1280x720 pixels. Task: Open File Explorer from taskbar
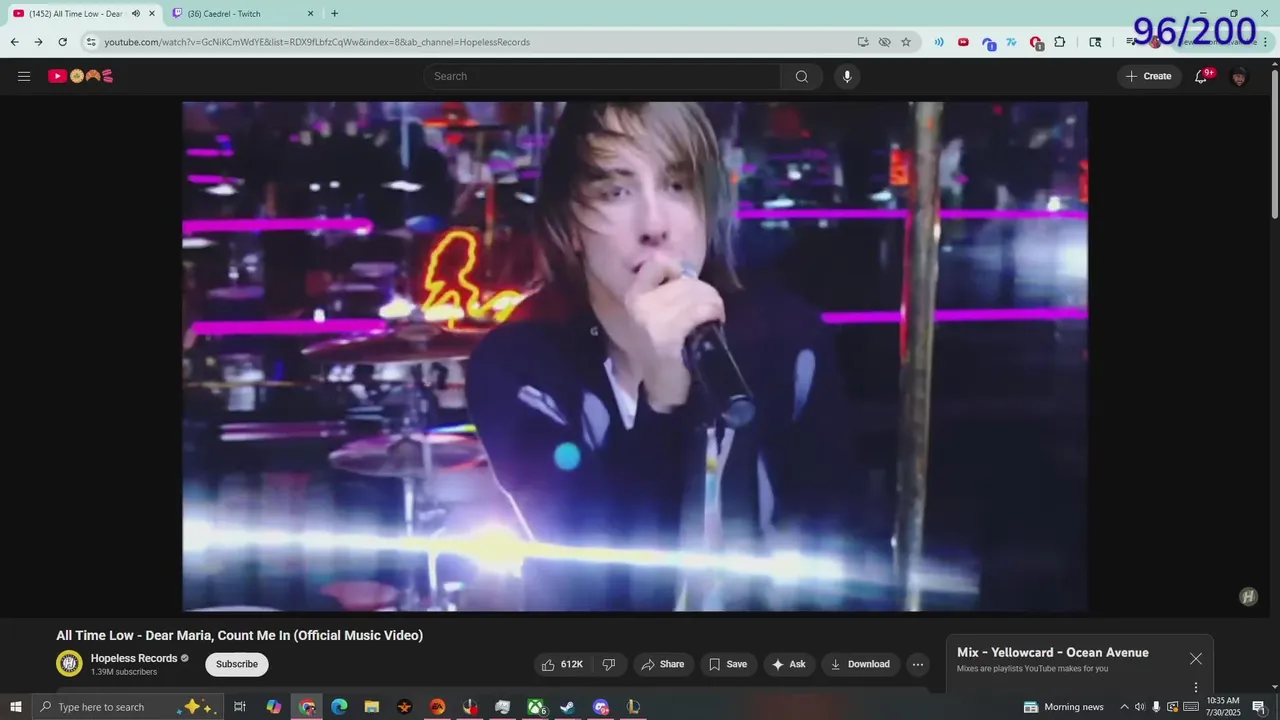371,707
